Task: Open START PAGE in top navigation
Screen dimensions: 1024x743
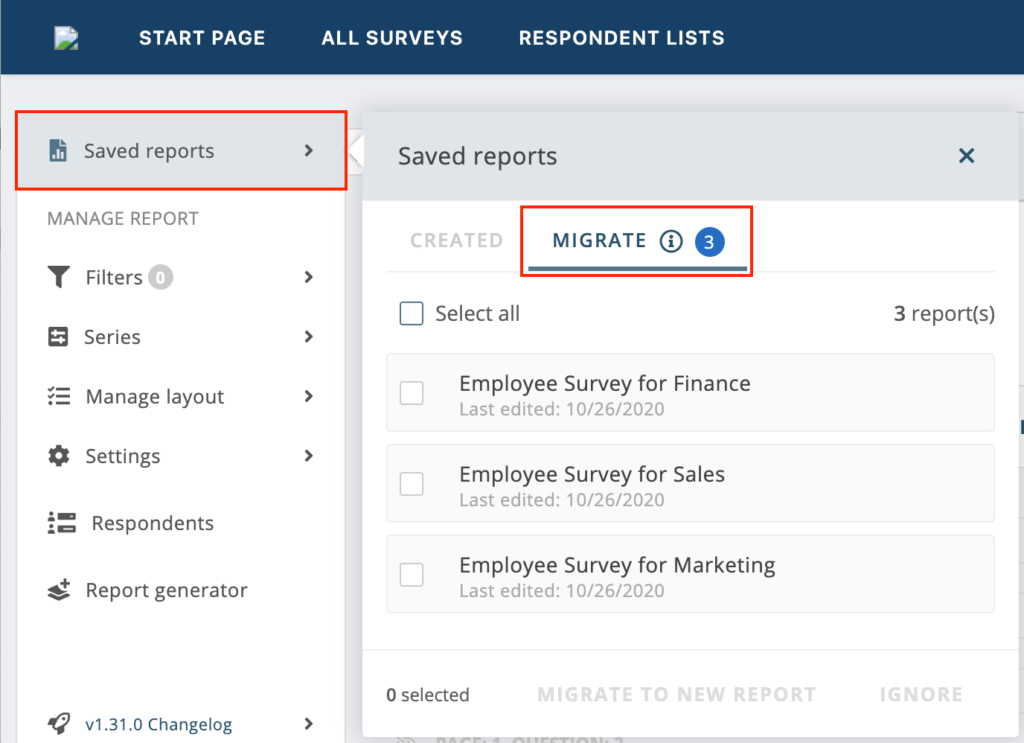Action: [202, 38]
